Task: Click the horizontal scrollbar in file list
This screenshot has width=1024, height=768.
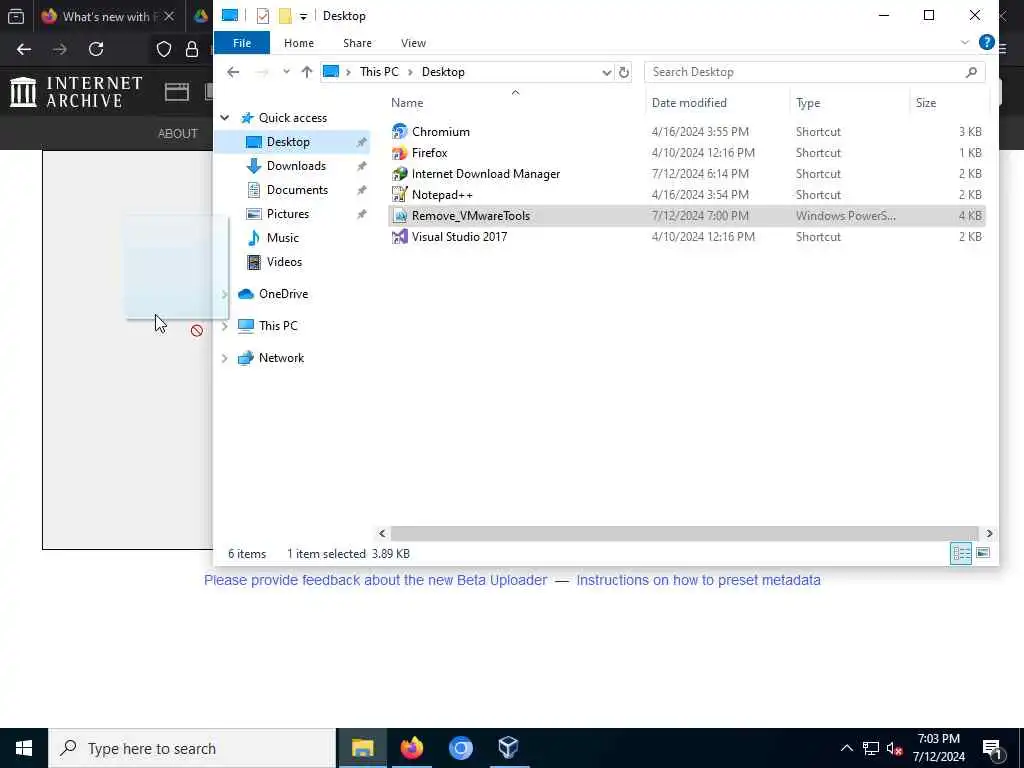Action: point(684,534)
